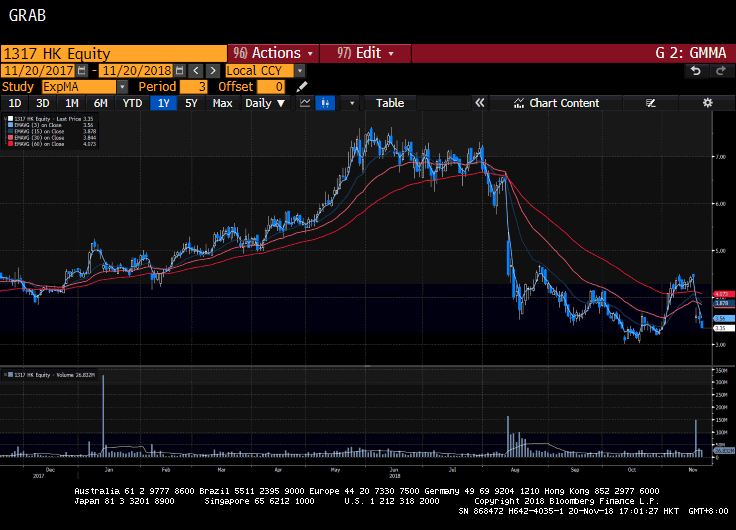The height and width of the screenshot is (530, 736).
Task: Select the 6M time range
Action: tap(100, 103)
